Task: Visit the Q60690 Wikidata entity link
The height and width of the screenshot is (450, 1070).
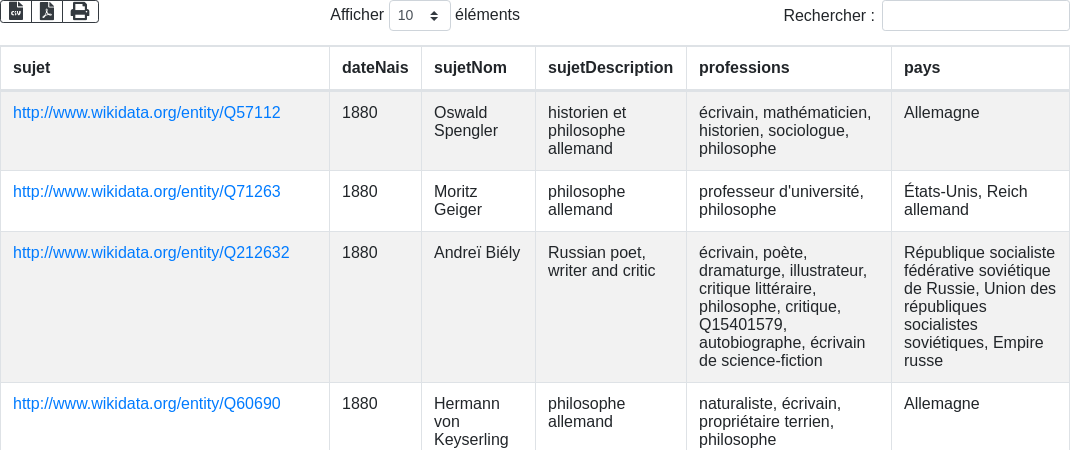Action: tap(147, 404)
